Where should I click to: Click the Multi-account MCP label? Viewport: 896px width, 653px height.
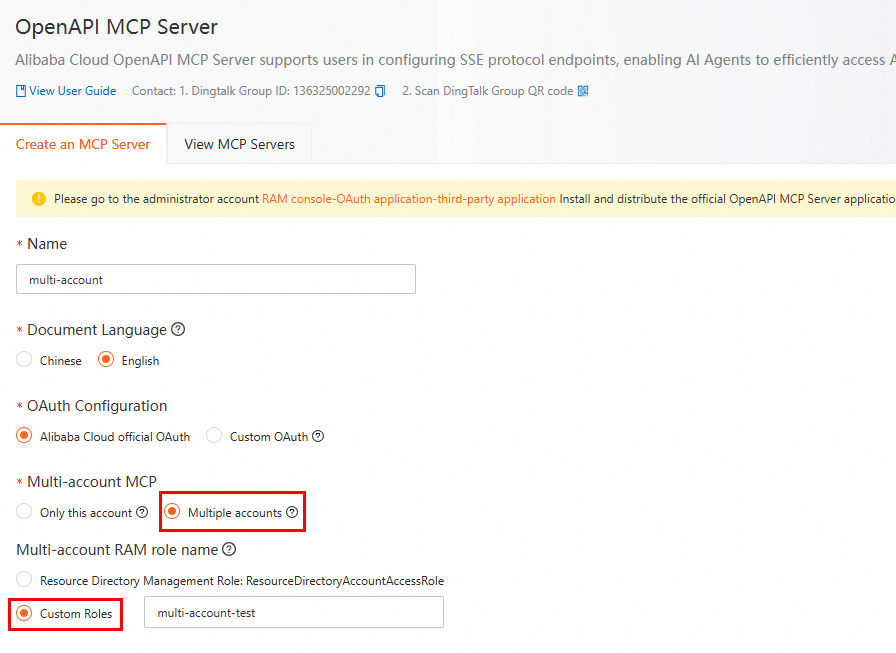[x=92, y=482]
